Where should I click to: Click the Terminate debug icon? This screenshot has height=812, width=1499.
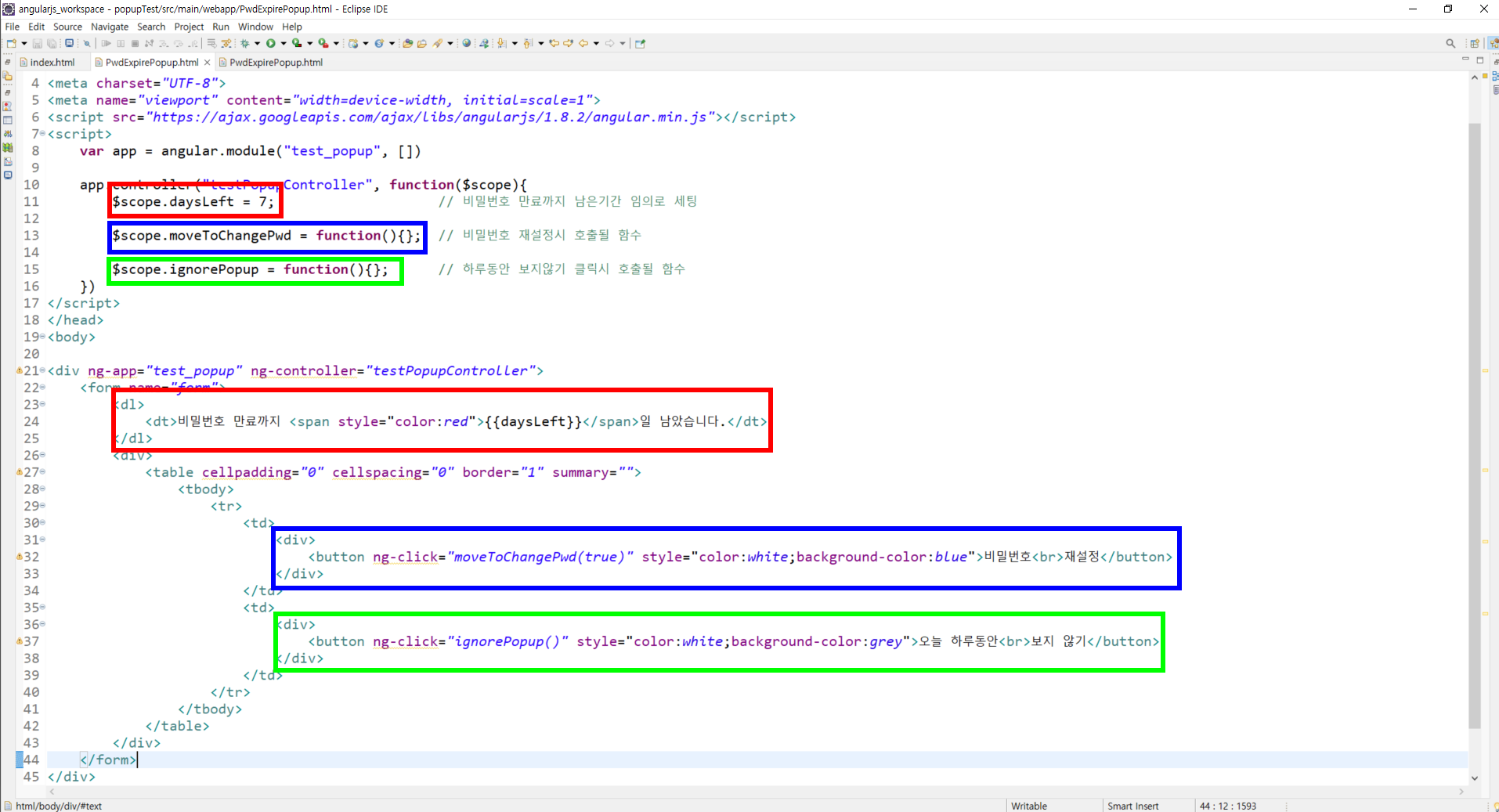pyautogui.click(x=135, y=43)
